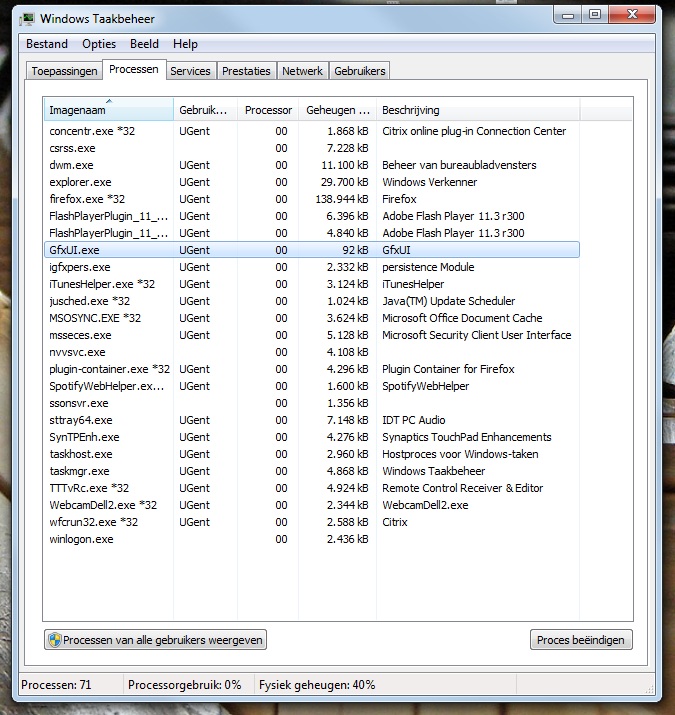Open the Beeld menu
Screen dimensions: 675x715
[144, 44]
